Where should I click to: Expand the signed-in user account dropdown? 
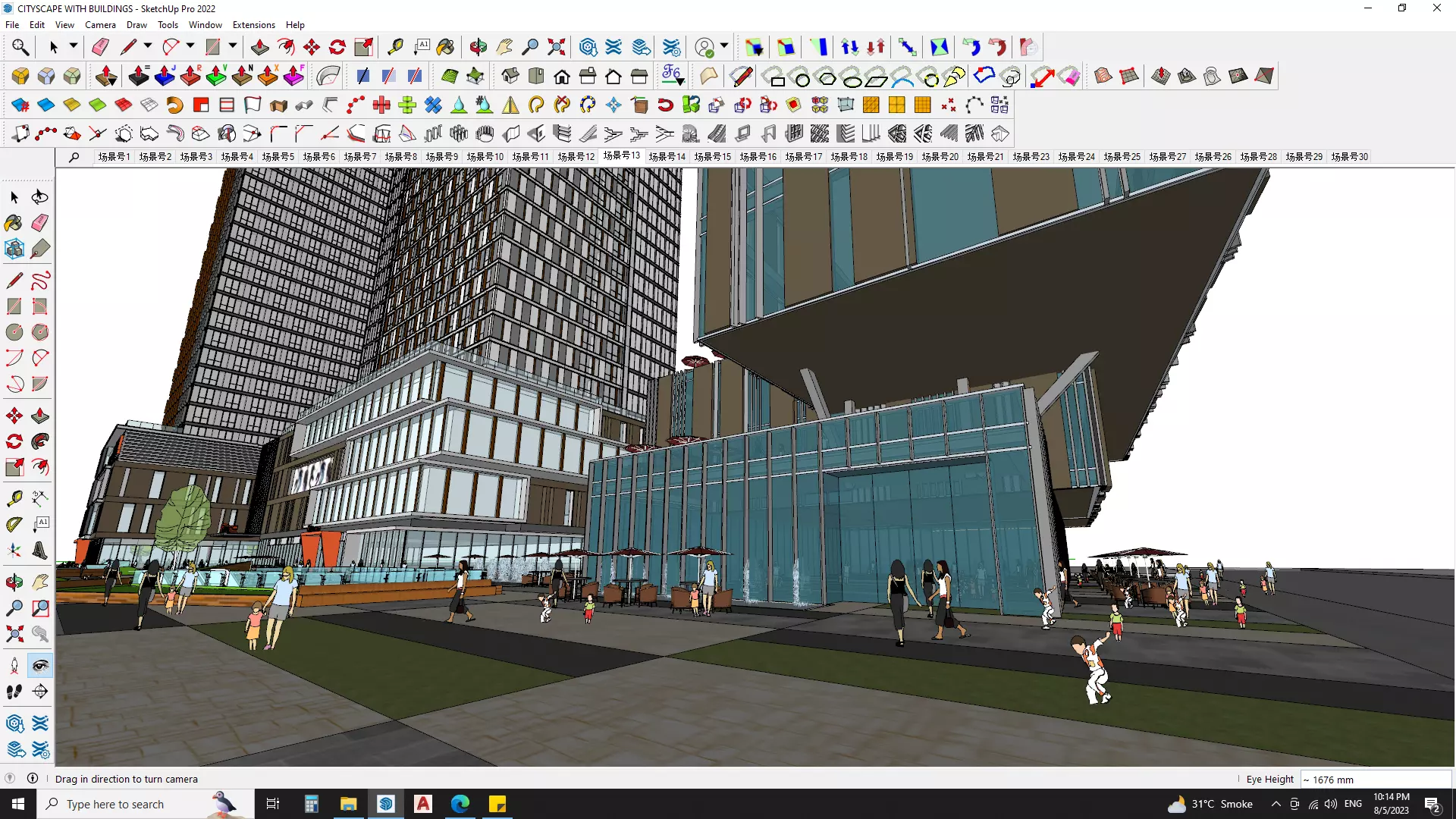724,46
